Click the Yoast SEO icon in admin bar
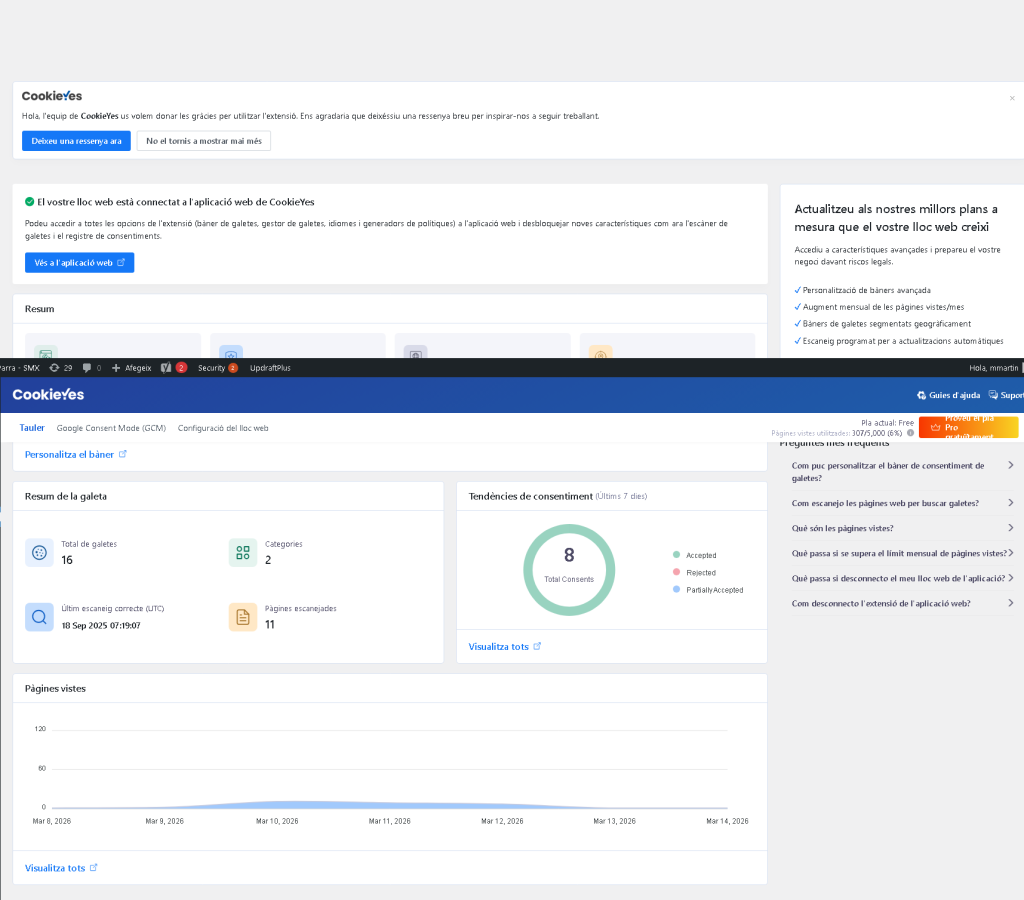This screenshot has width=1024, height=900. [166, 368]
